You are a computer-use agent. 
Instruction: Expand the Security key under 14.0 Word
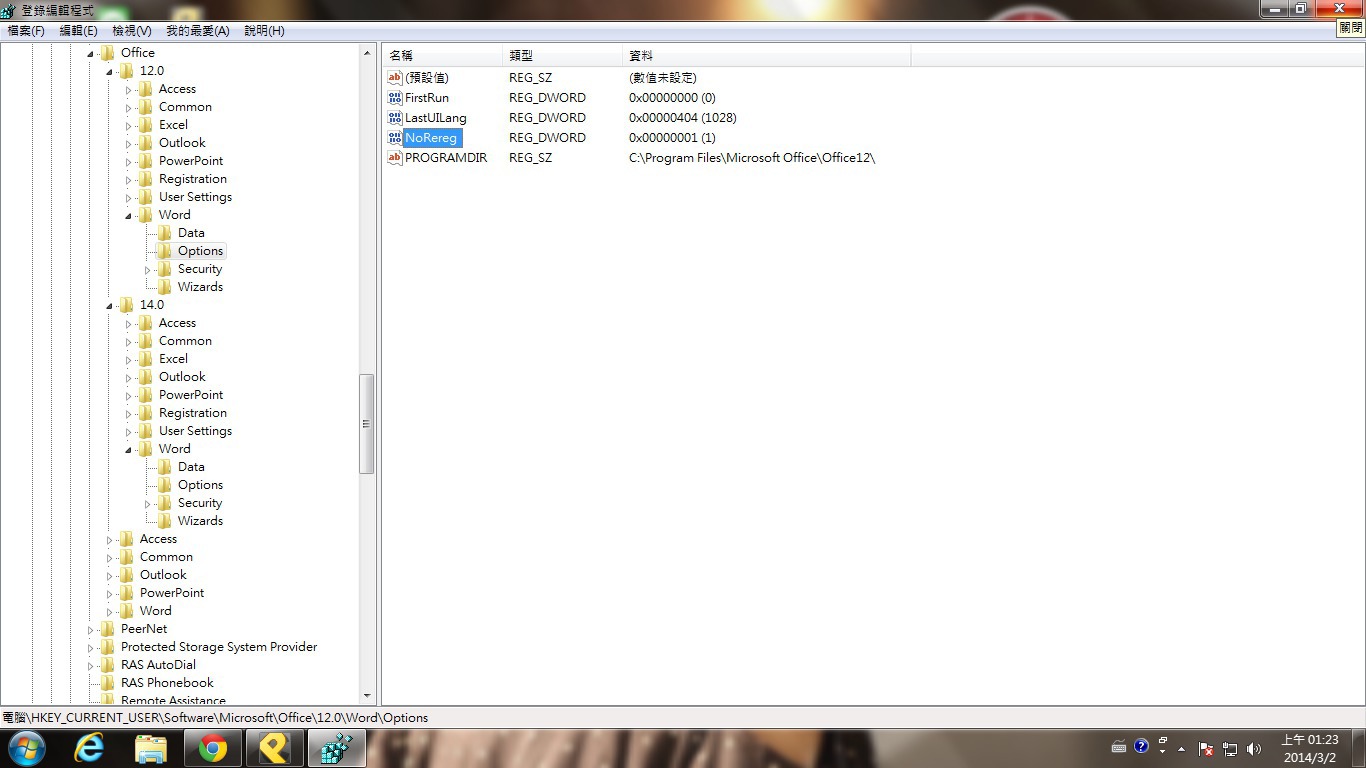coord(148,503)
